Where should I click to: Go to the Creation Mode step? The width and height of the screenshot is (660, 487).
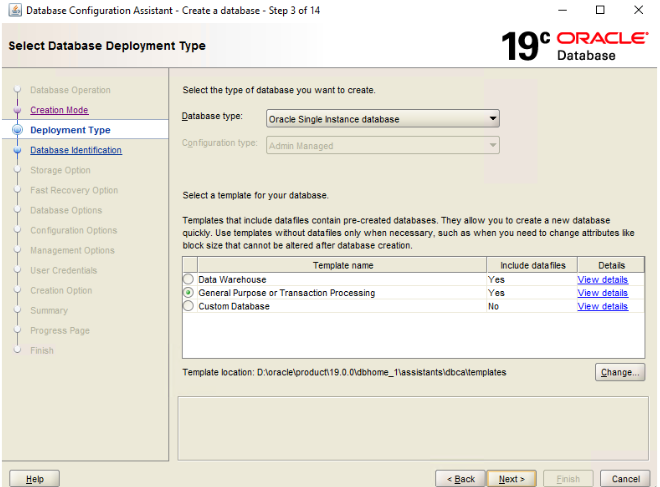click(x=59, y=110)
